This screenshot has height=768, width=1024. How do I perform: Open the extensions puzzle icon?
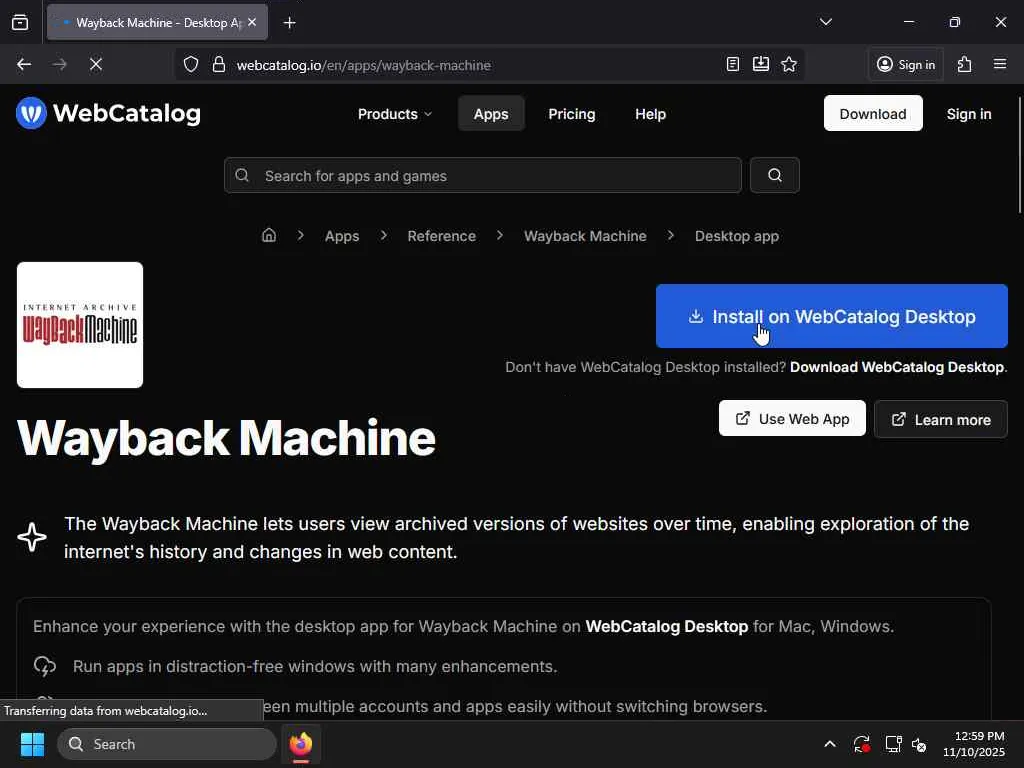click(x=965, y=64)
